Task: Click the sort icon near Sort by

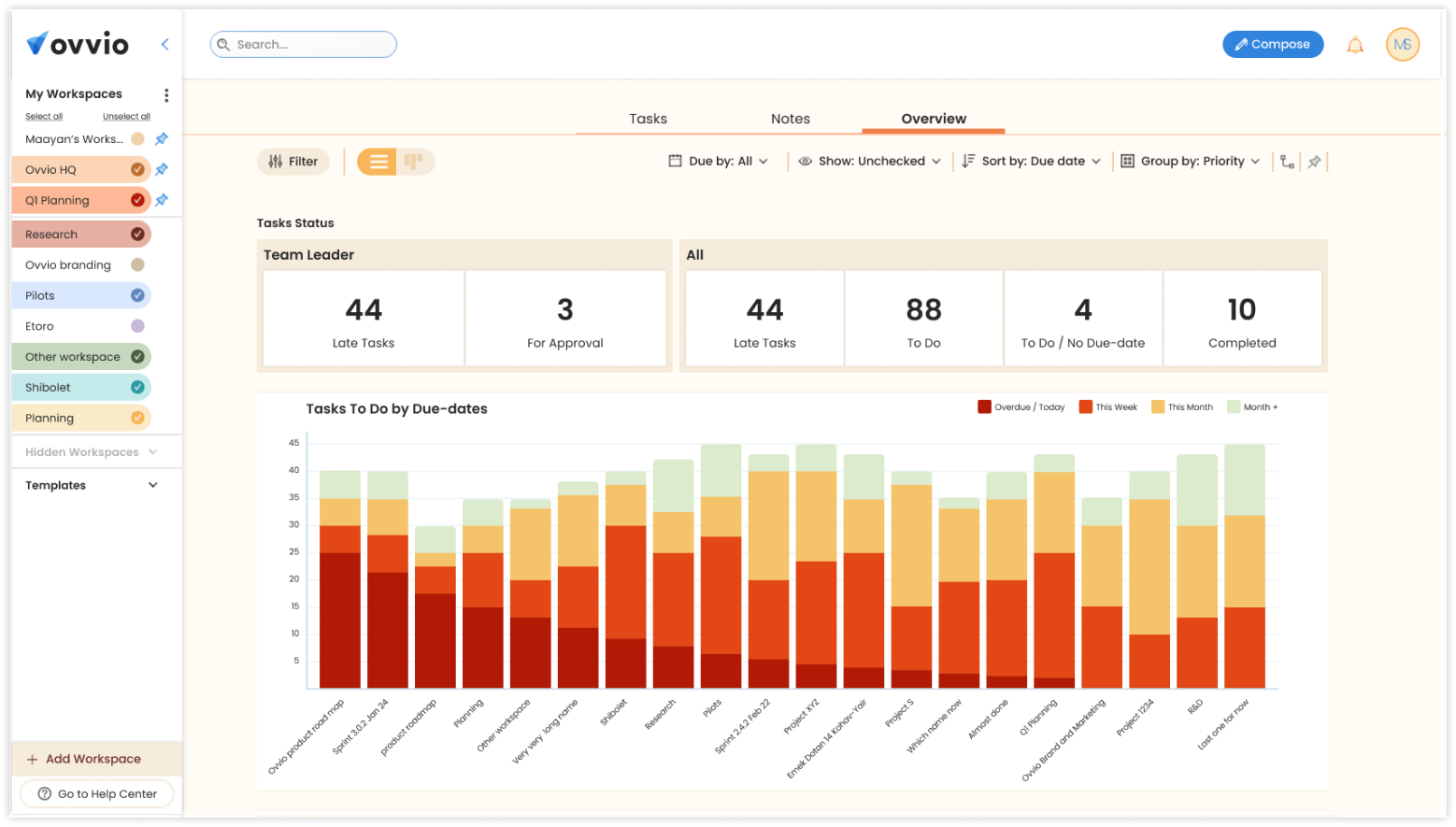Action: click(968, 161)
